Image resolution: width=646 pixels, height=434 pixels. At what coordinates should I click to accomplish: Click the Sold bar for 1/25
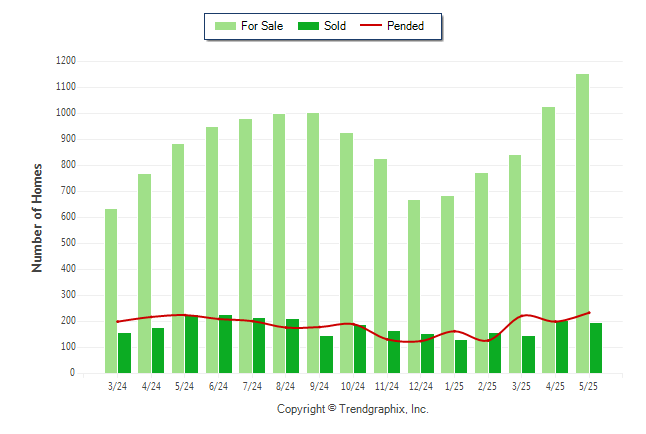point(461,357)
